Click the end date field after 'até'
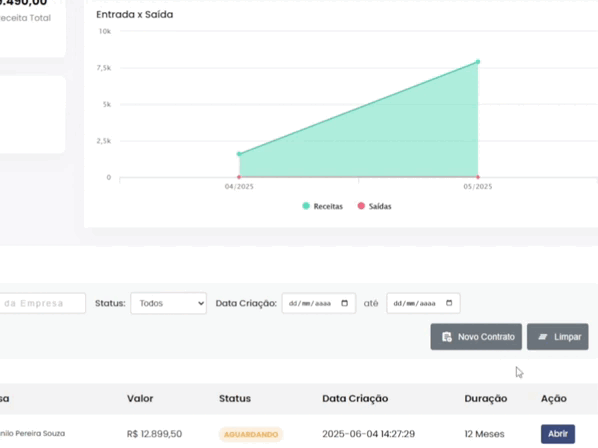598x448 pixels. (423, 303)
